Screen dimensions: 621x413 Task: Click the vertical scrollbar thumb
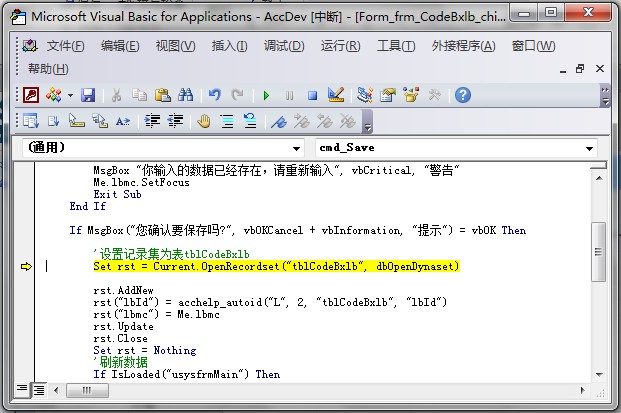coord(598,252)
